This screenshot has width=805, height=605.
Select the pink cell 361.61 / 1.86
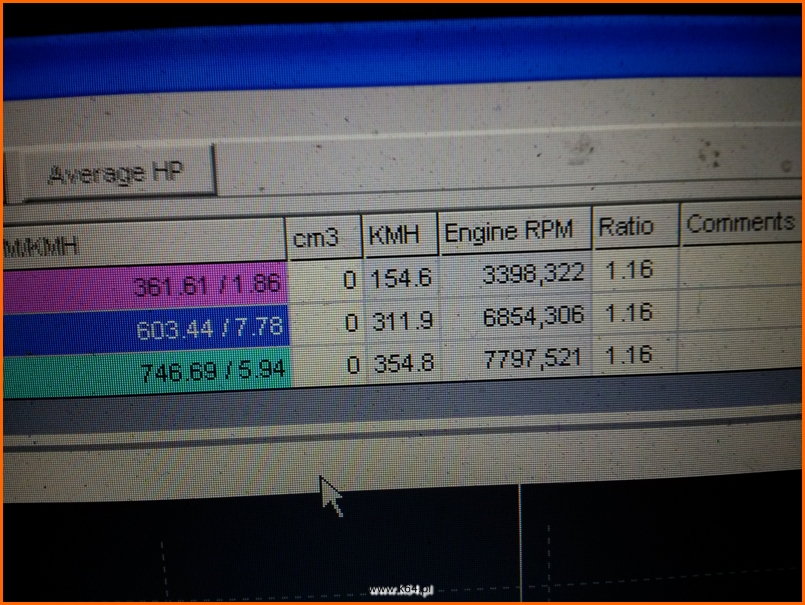(145, 287)
